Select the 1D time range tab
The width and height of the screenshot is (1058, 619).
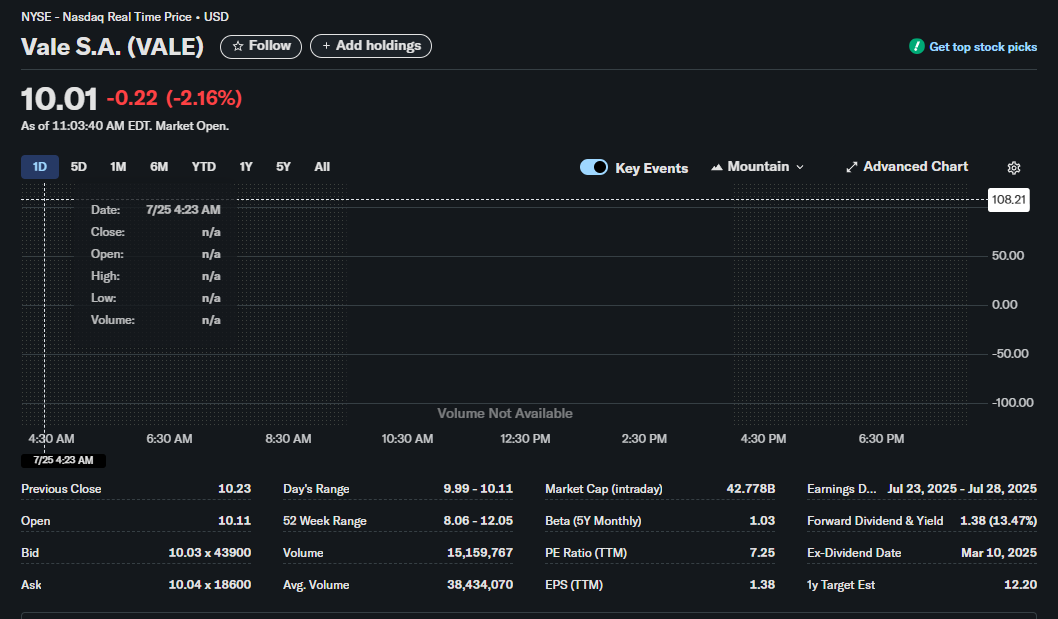40,167
